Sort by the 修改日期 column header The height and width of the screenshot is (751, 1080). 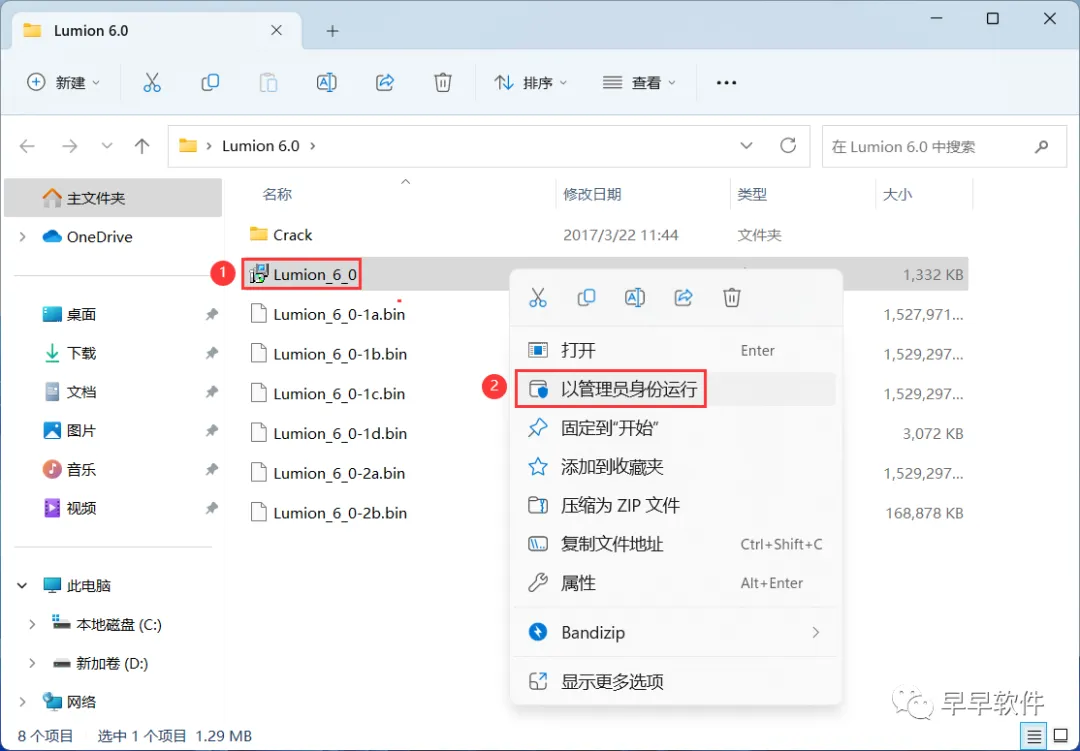coord(592,195)
